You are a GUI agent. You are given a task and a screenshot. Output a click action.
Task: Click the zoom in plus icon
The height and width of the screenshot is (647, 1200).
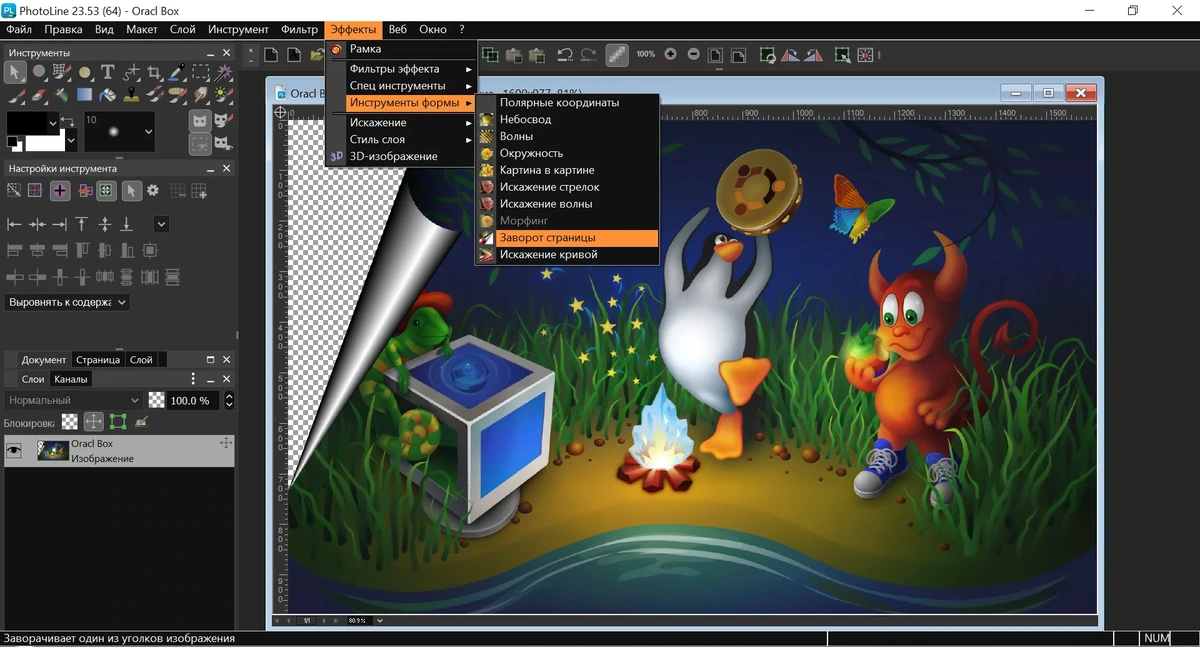(670, 55)
